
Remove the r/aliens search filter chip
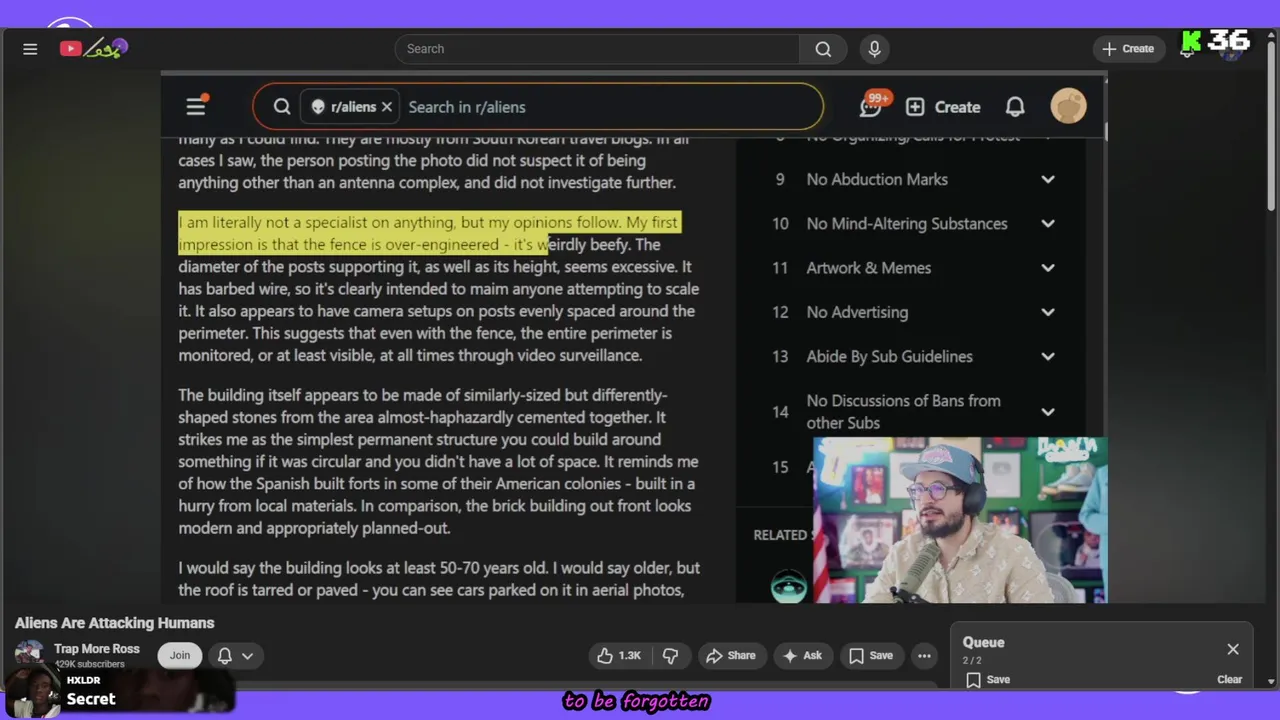point(387,107)
